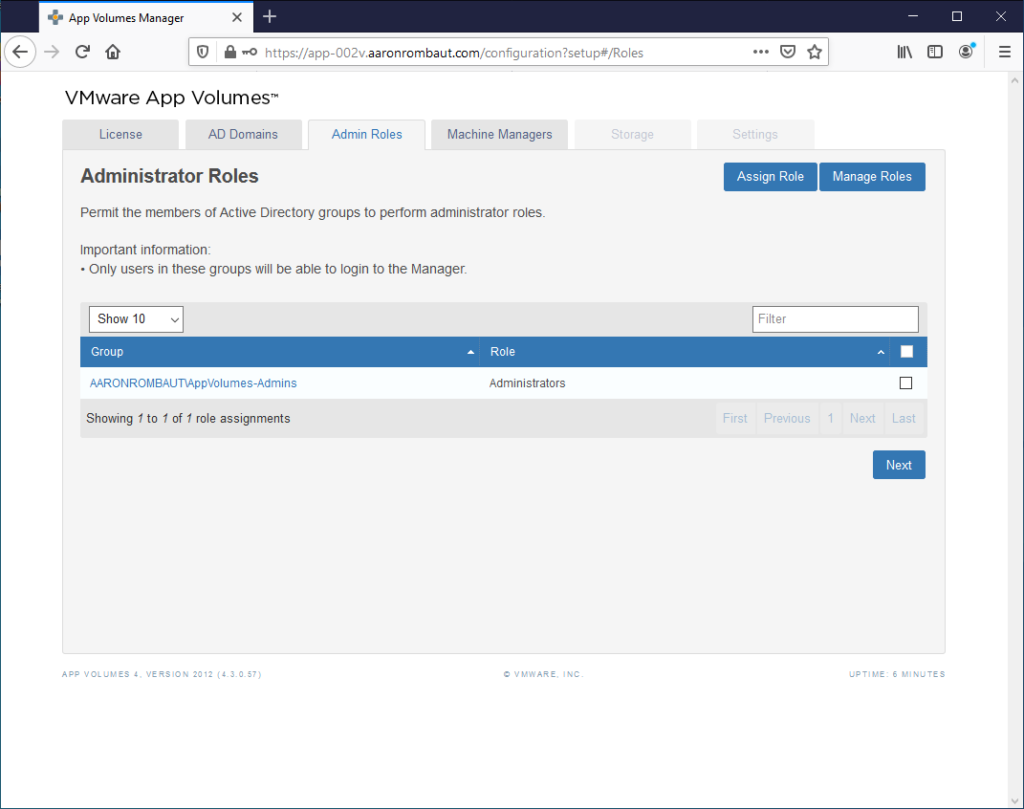This screenshot has height=809, width=1024.
Task: Open the Pocket save icon
Action: pyautogui.click(x=788, y=52)
